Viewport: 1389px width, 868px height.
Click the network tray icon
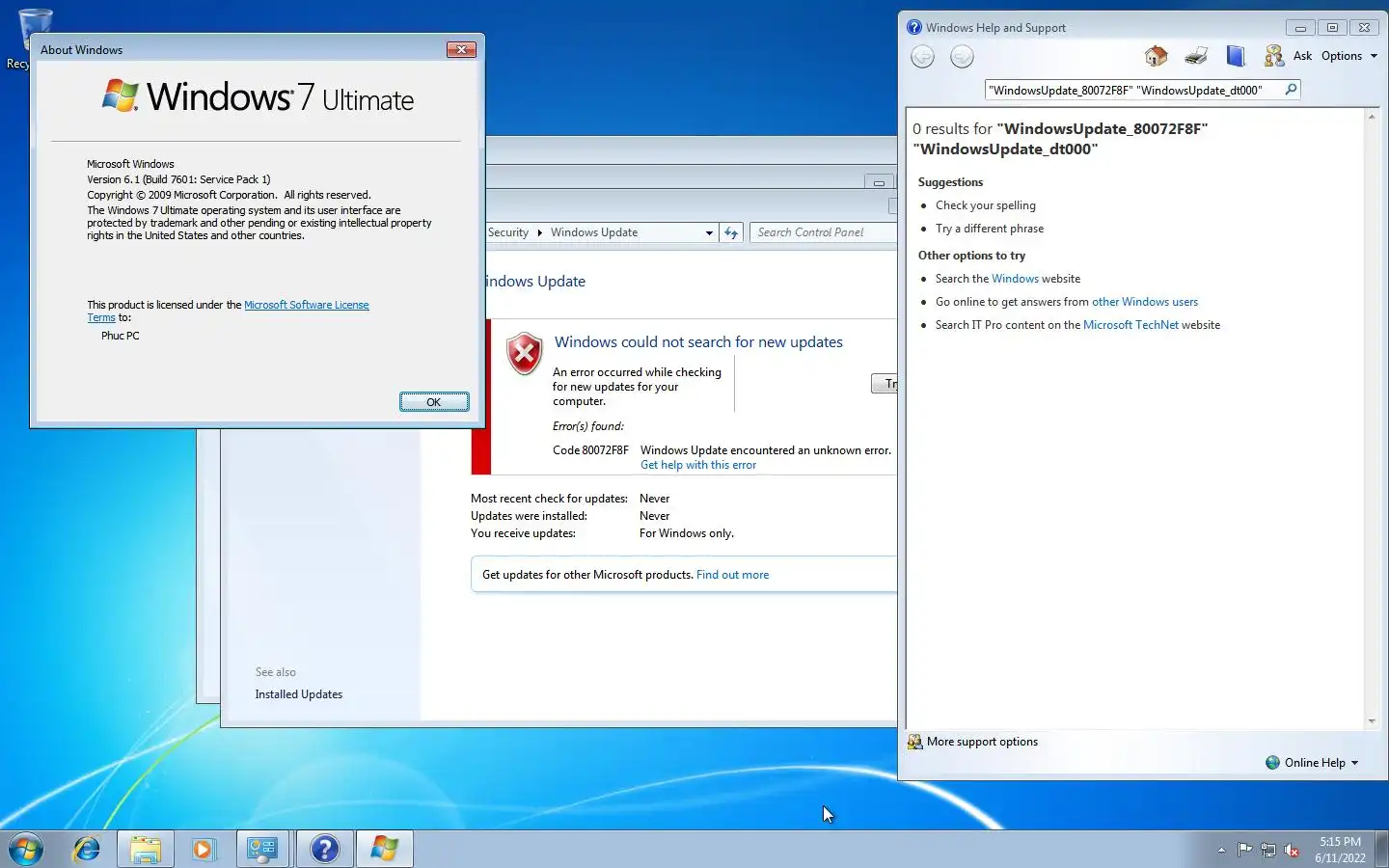1268,850
